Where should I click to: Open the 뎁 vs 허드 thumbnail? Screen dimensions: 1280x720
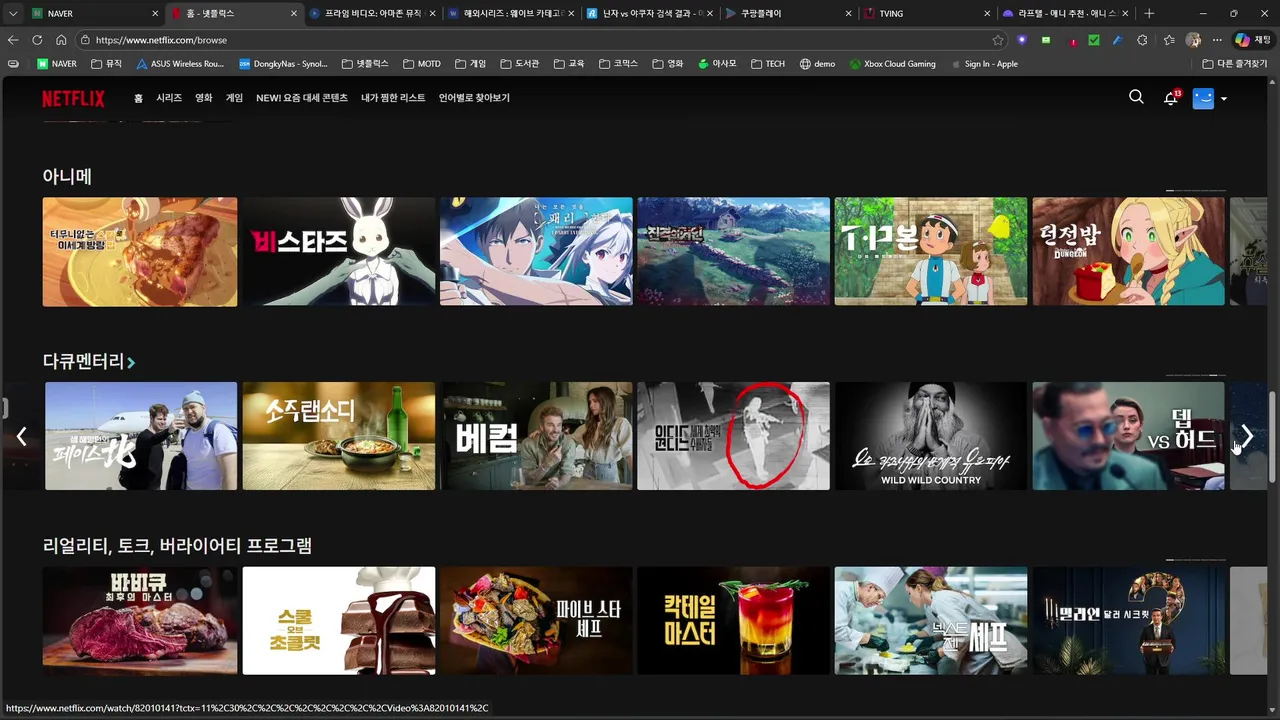[x=1128, y=436]
